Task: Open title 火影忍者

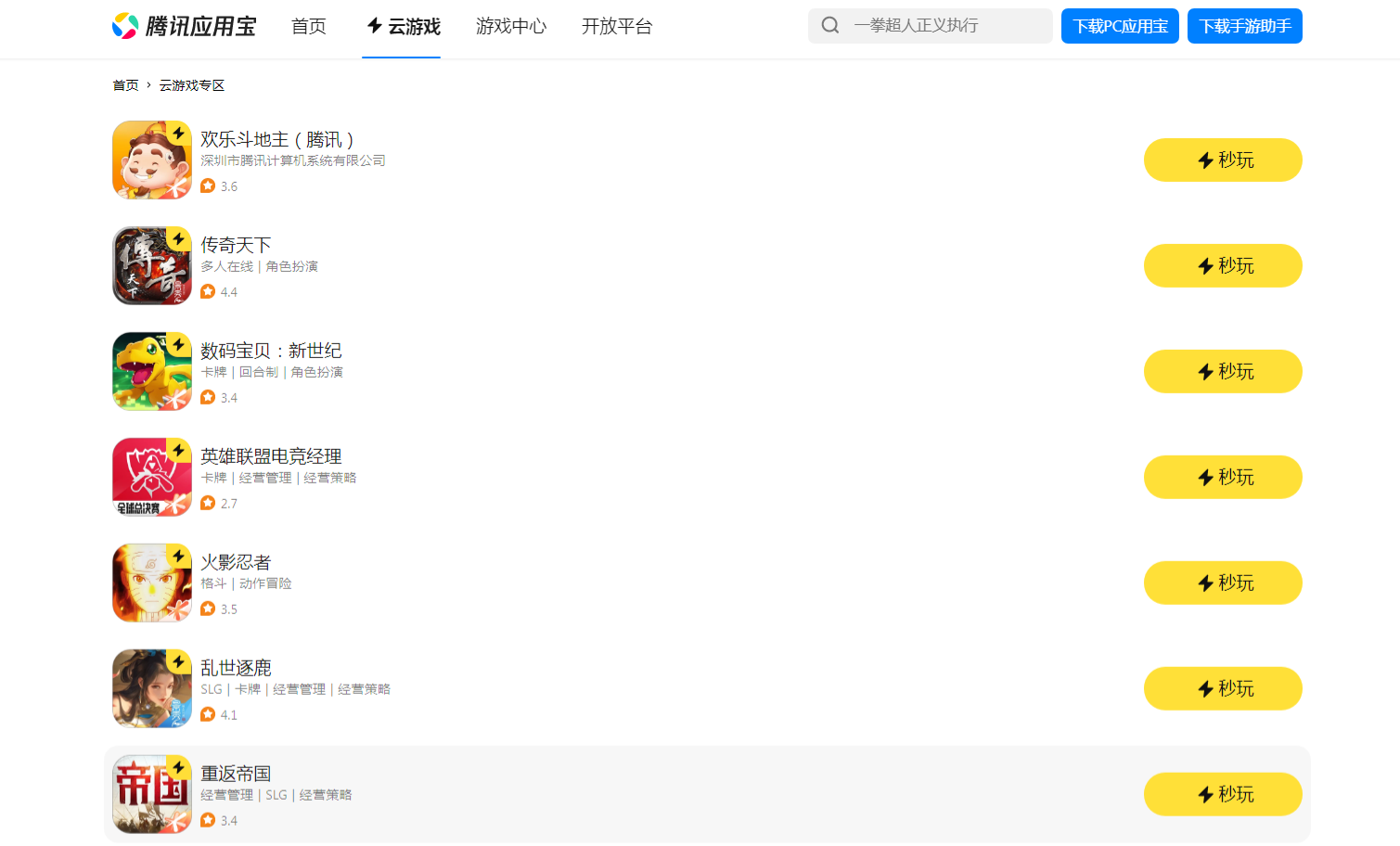Action: click(x=236, y=562)
